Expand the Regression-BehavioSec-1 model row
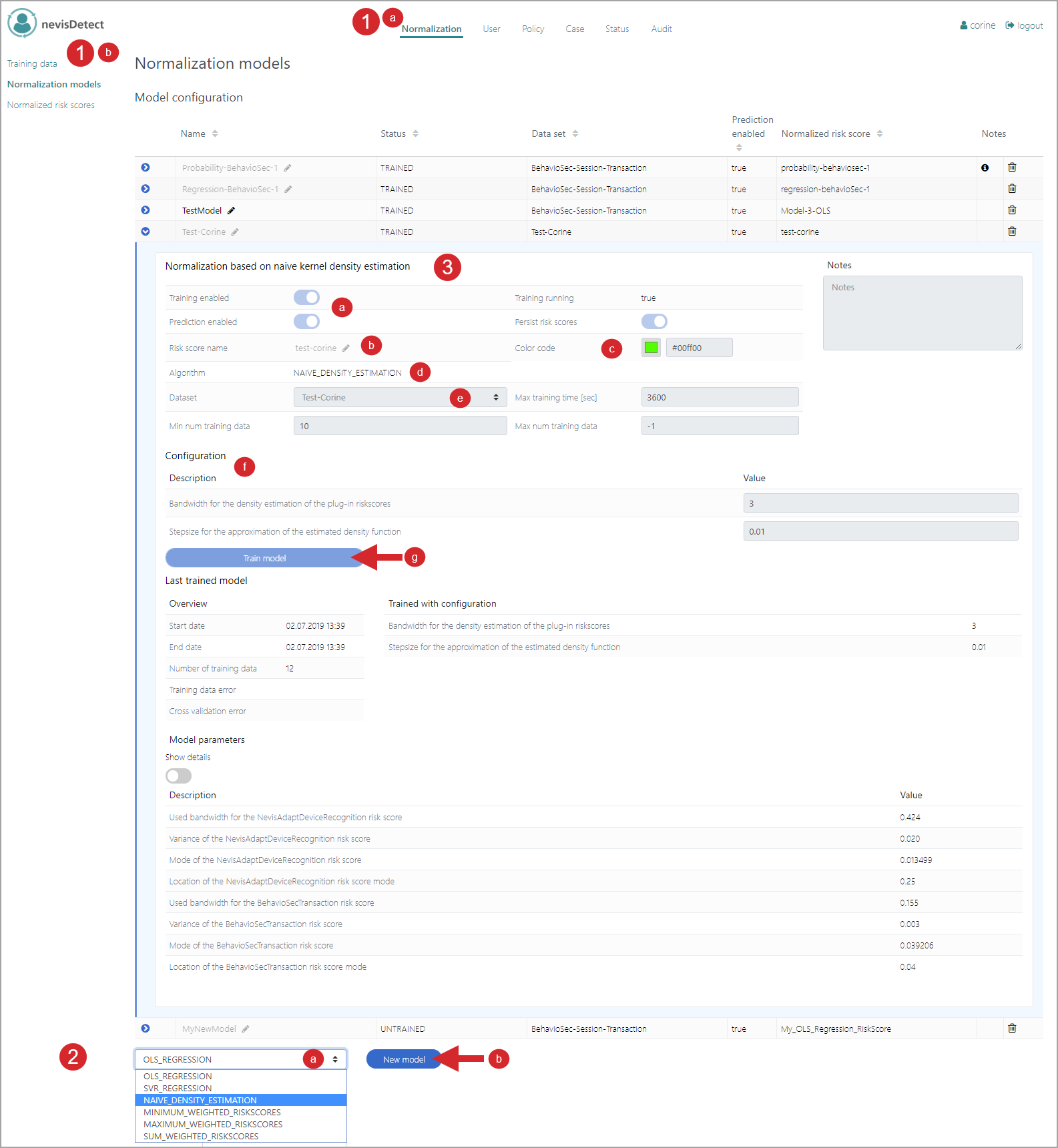1058x1148 pixels. [146, 189]
